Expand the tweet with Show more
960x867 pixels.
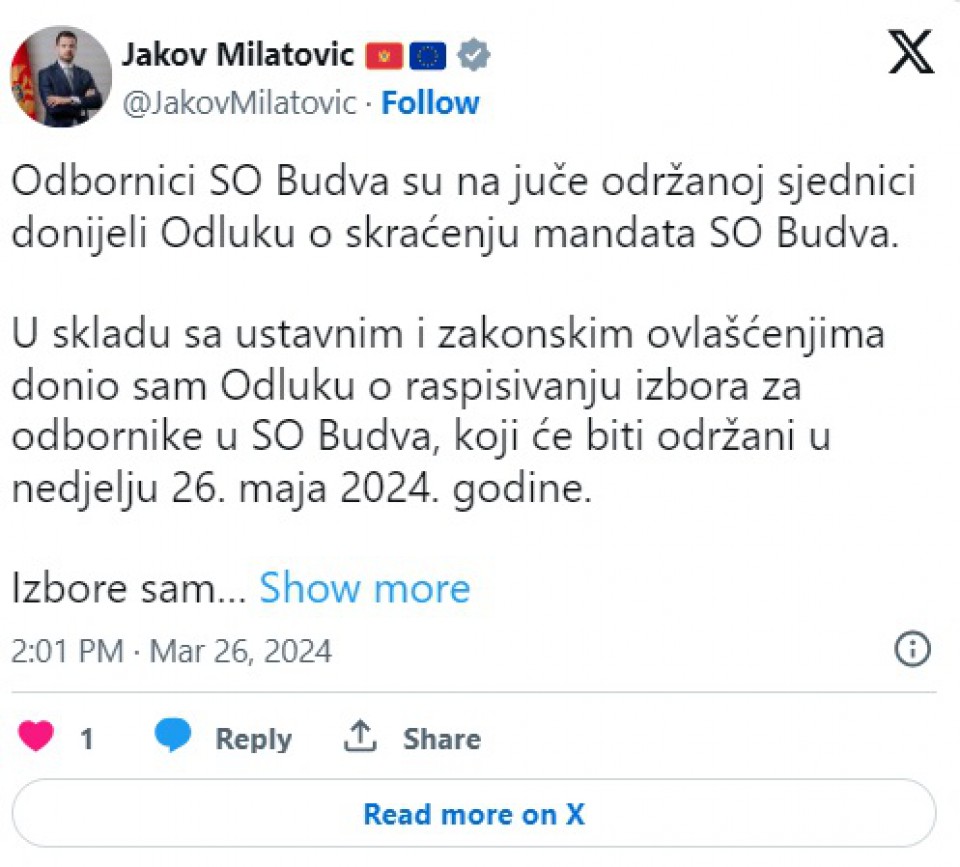pyautogui.click(x=364, y=589)
